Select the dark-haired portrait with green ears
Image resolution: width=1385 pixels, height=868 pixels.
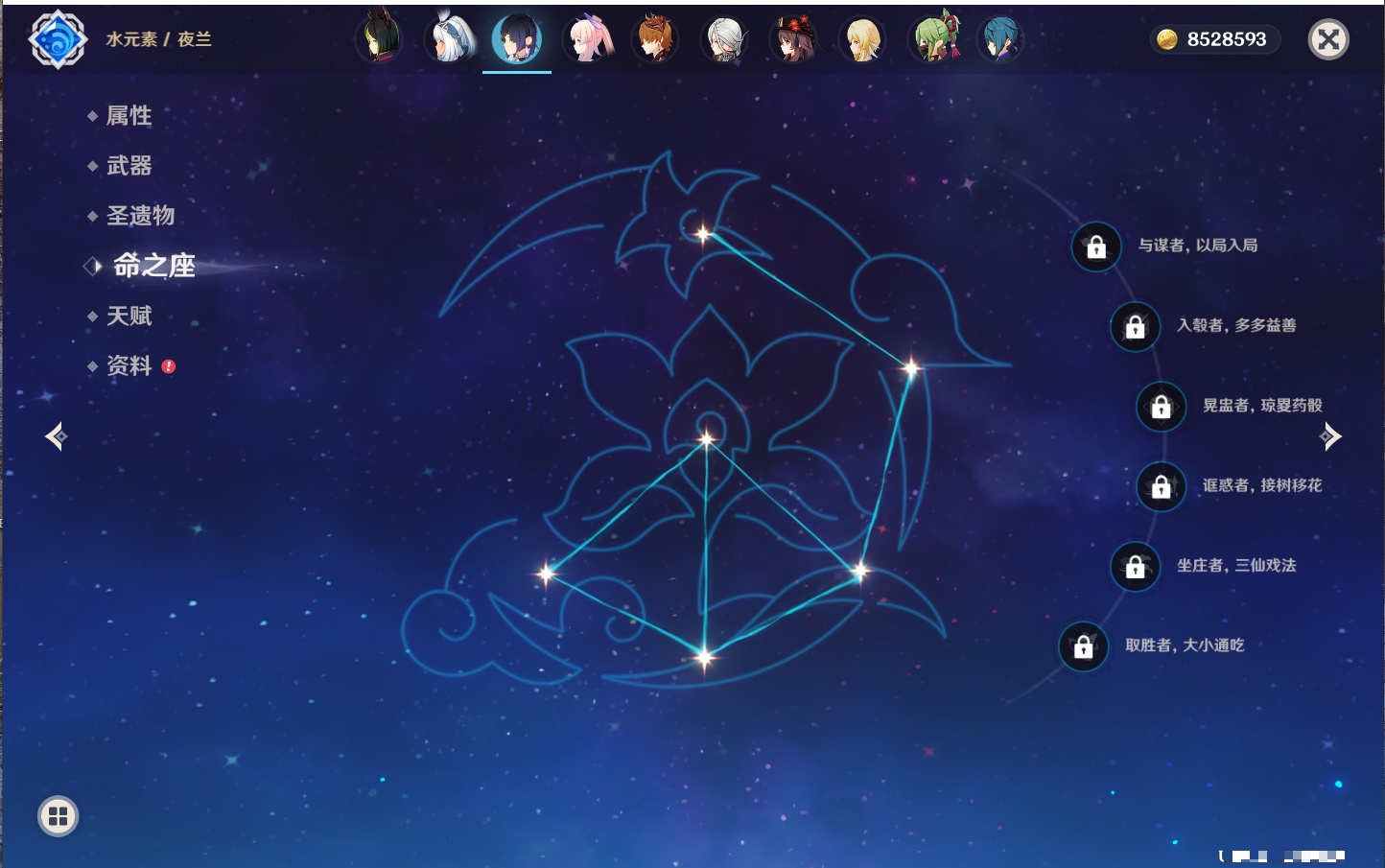[379, 39]
